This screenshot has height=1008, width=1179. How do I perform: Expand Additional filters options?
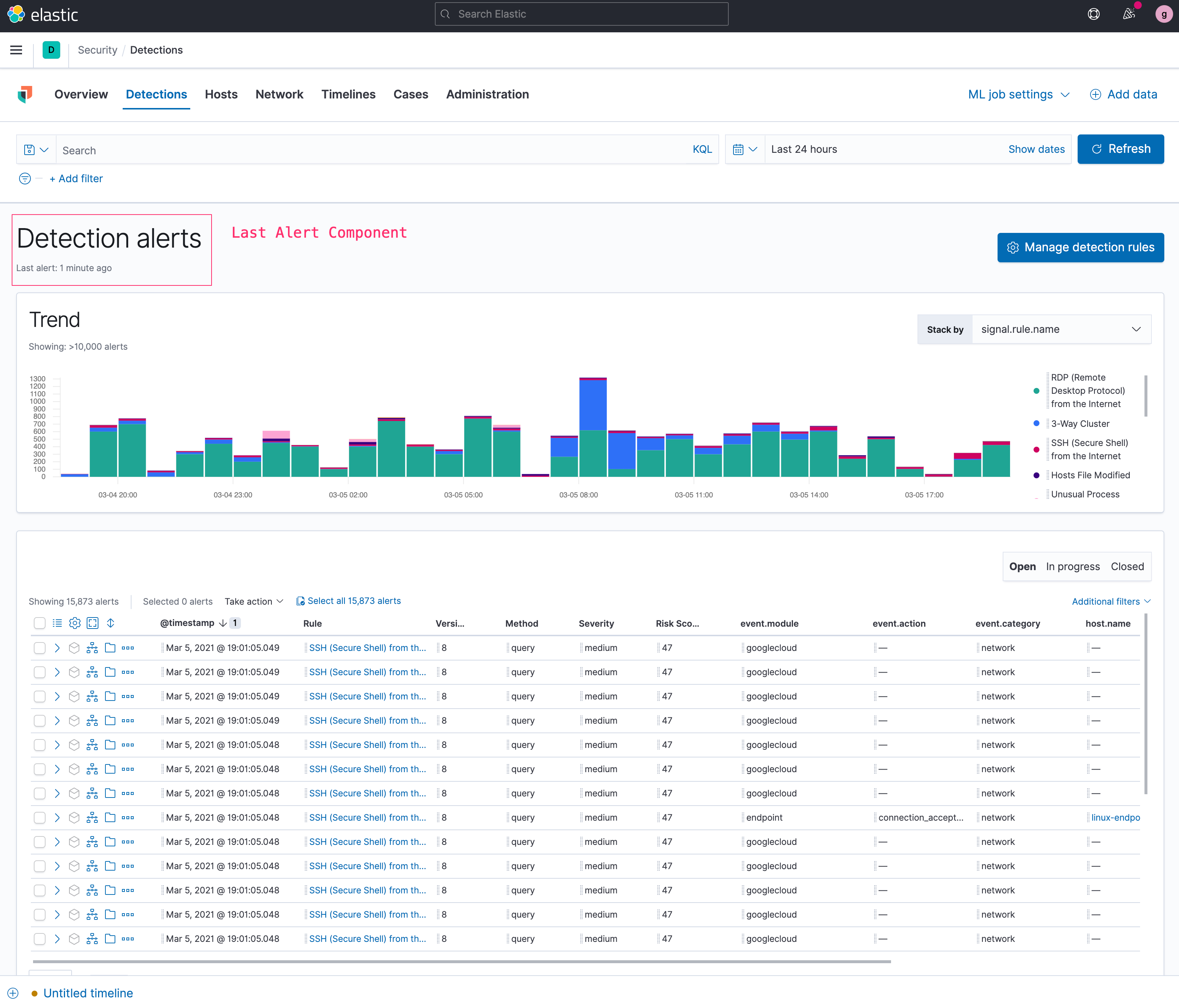(x=1111, y=602)
